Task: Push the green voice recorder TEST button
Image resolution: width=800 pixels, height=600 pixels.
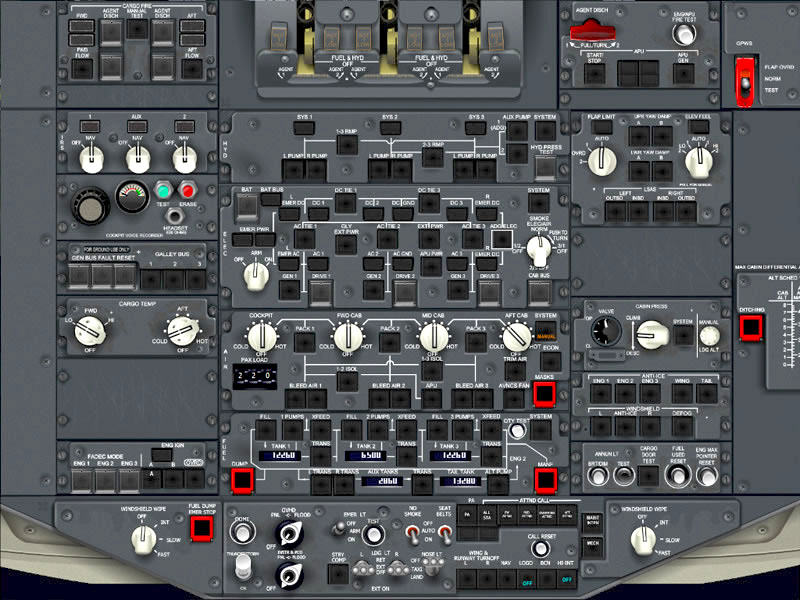Action: coord(163,191)
